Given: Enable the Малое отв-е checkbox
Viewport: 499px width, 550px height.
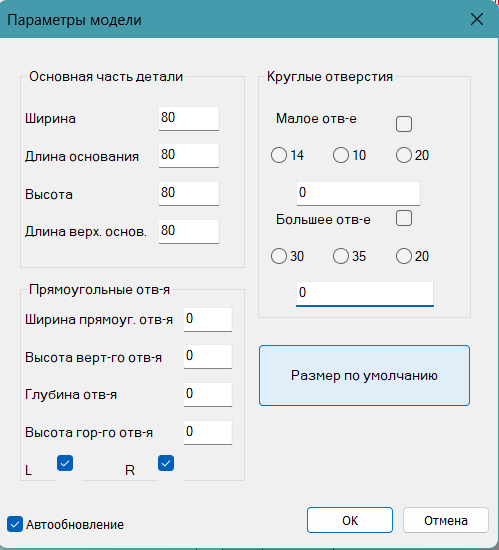Looking at the screenshot, I should click(404, 124).
